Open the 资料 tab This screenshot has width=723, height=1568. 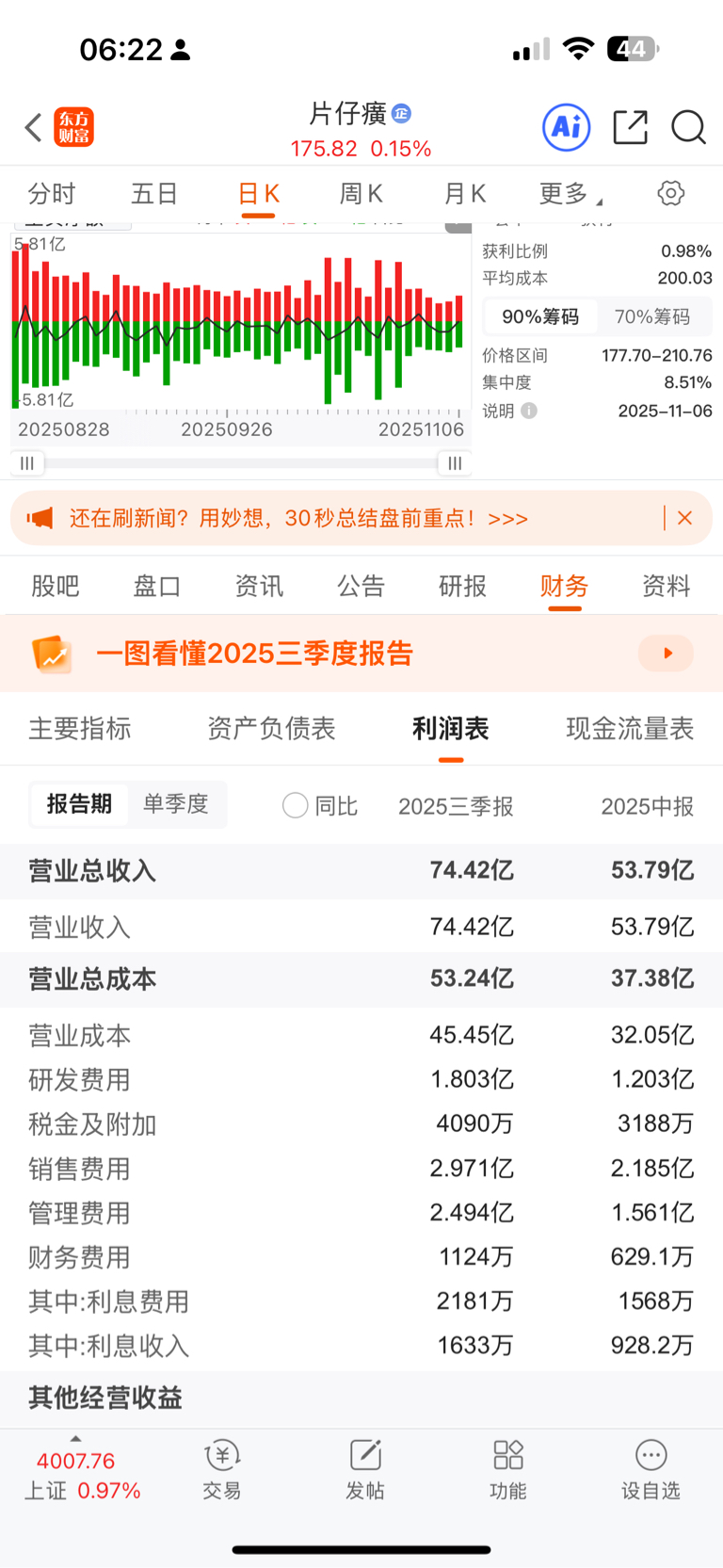pos(666,586)
